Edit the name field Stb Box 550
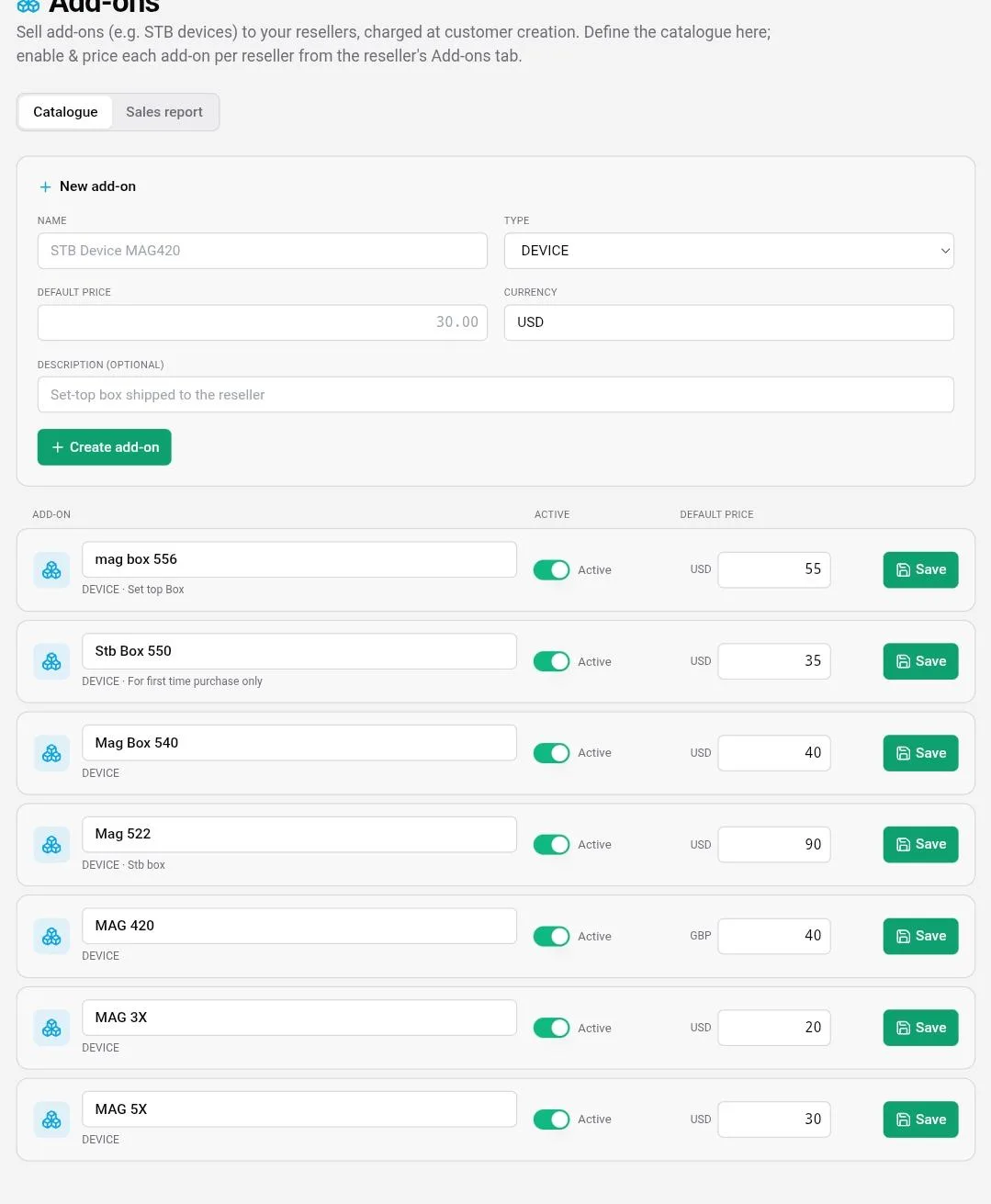 pyautogui.click(x=299, y=651)
